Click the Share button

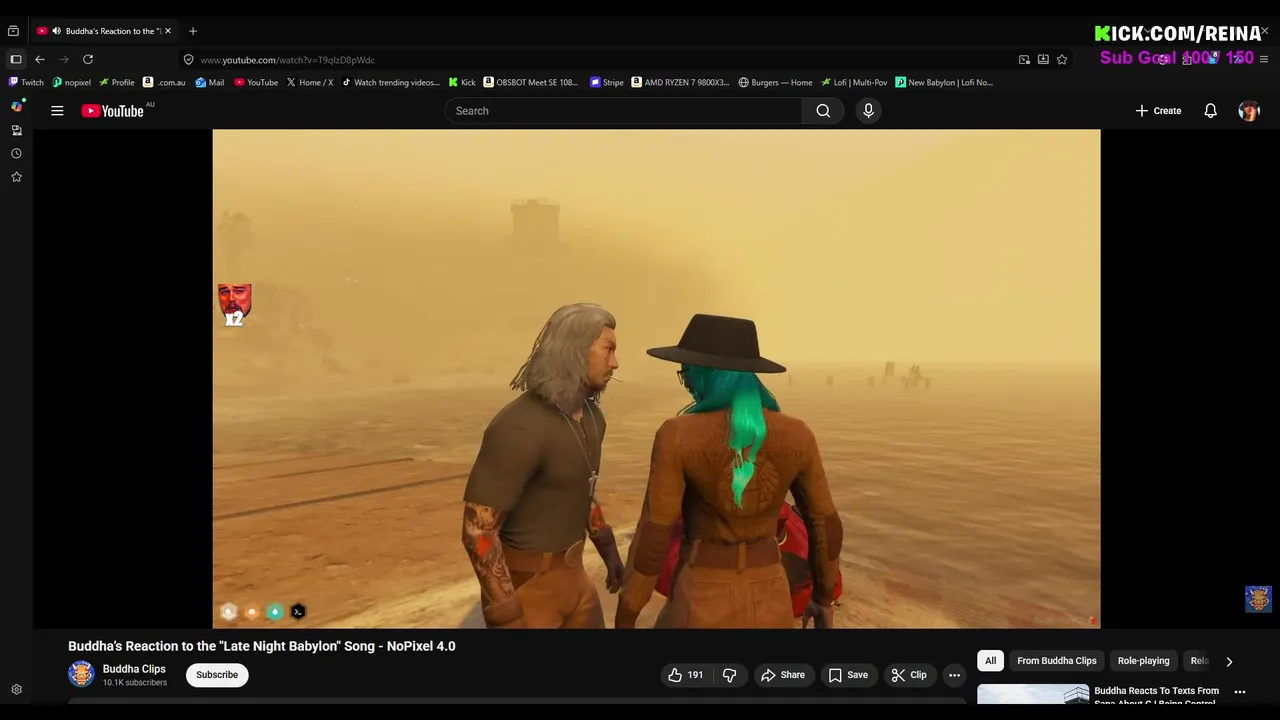tap(782, 675)
